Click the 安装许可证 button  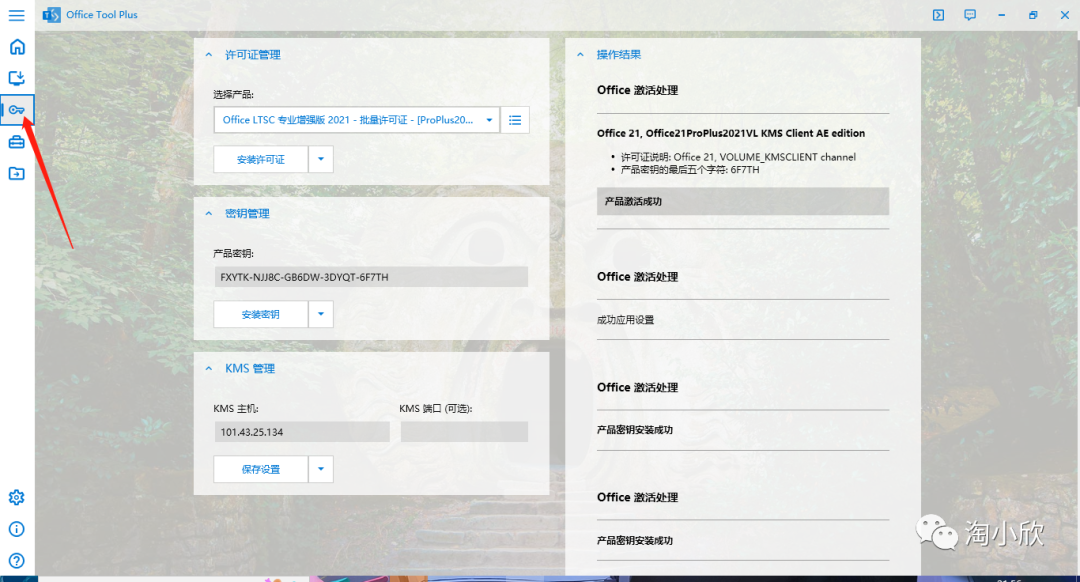point(260,159)
